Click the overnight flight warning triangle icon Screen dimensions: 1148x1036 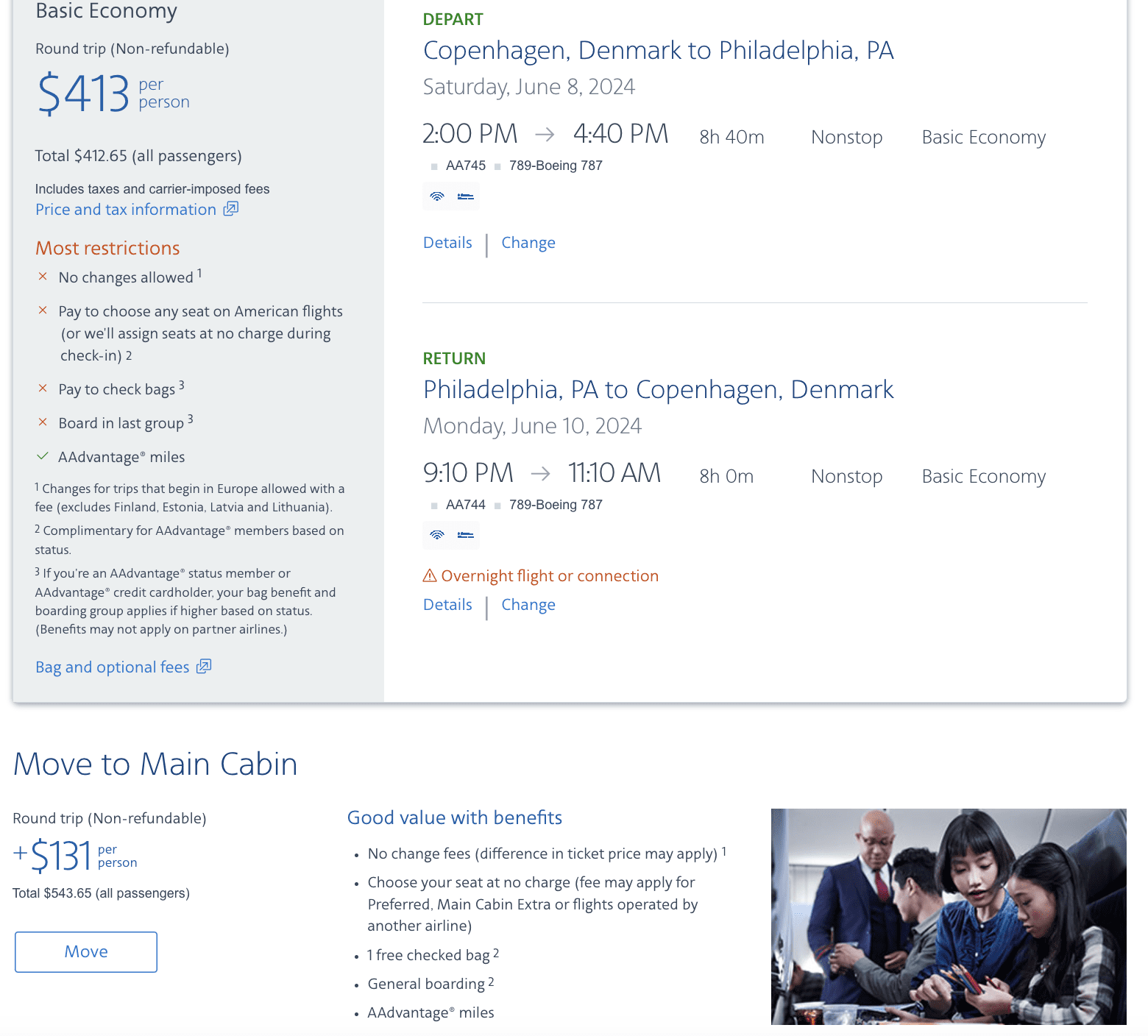tap(430, 575)
